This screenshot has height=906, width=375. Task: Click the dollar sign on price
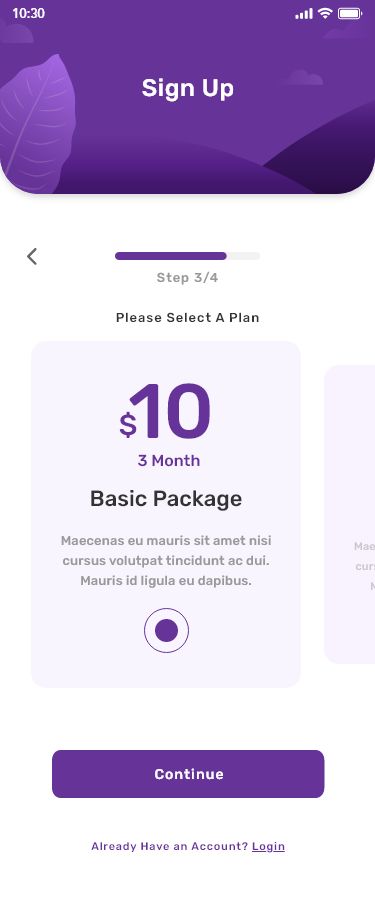[128, 425]
